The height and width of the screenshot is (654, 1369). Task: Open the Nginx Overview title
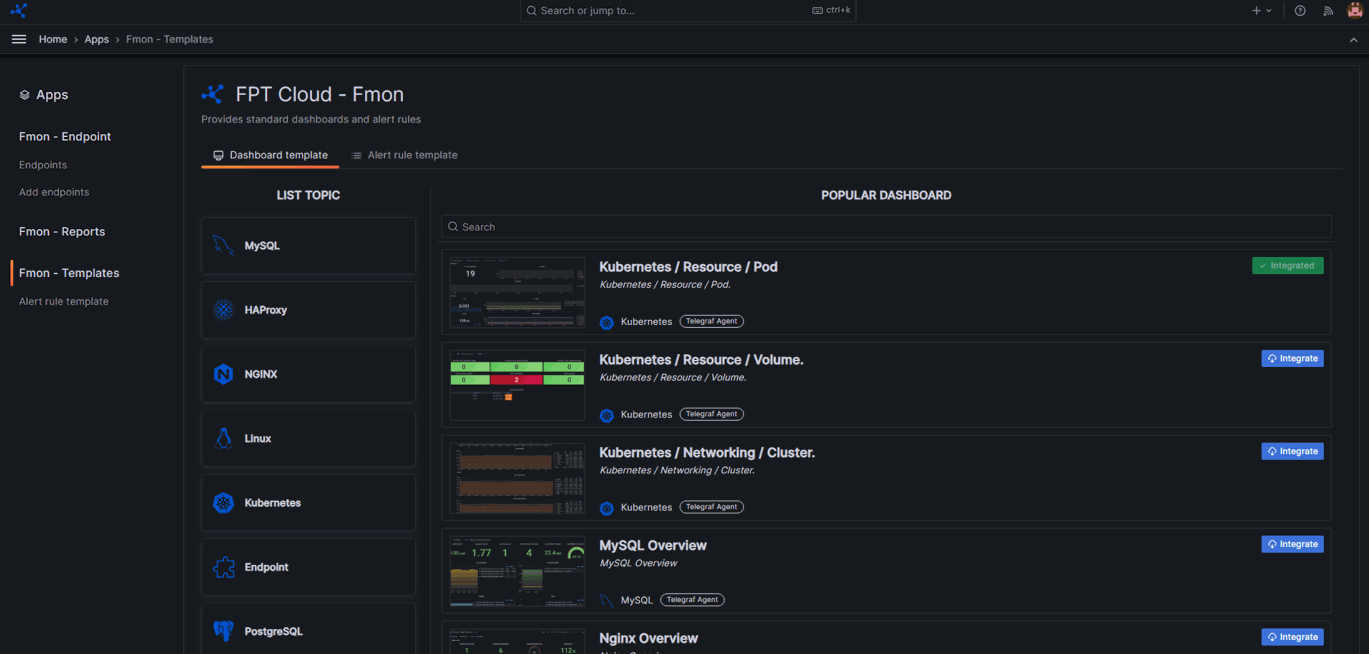pyautogui.click(x=648, y=639)
